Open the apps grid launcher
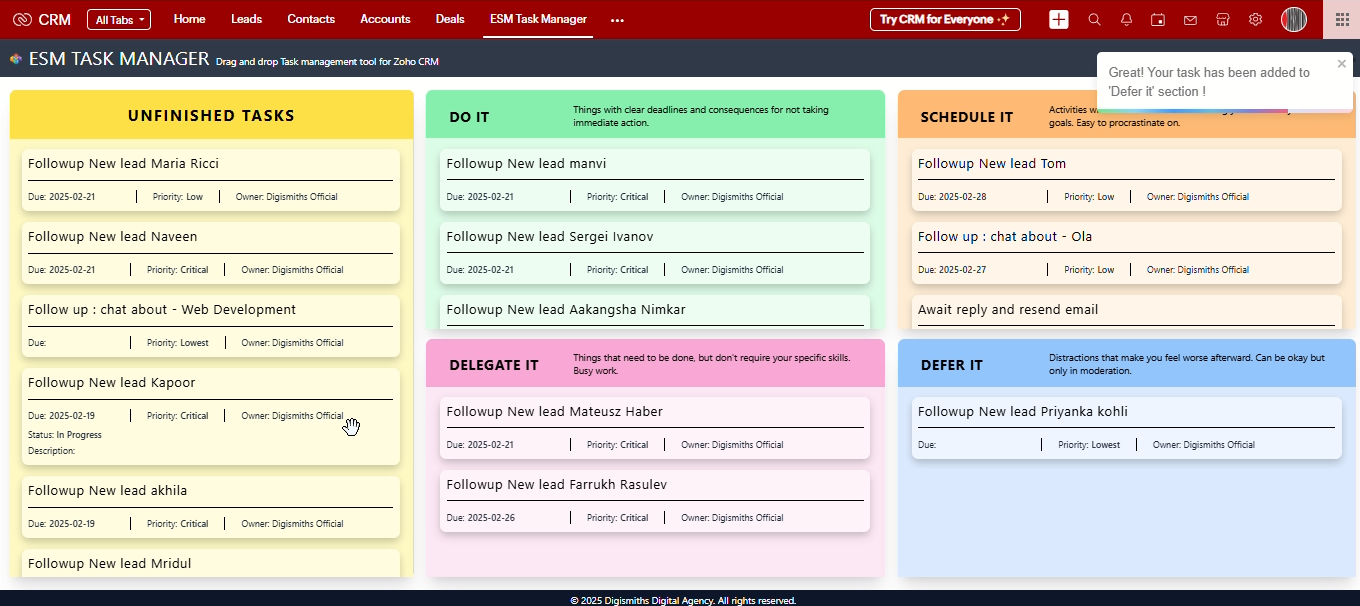 pyautogui.click(x=1341, y=20)
